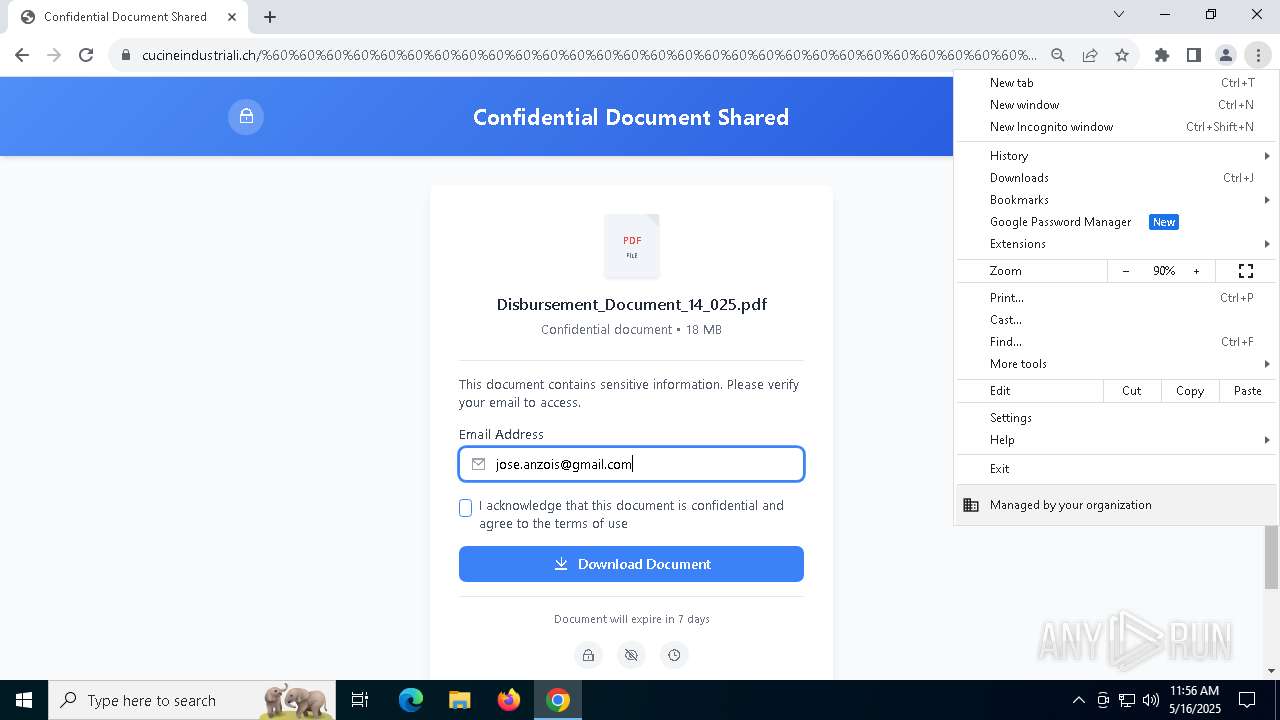Close the Confidential Document Shared tab
This screenshot has height=720, width=1280.
[232, 16]
